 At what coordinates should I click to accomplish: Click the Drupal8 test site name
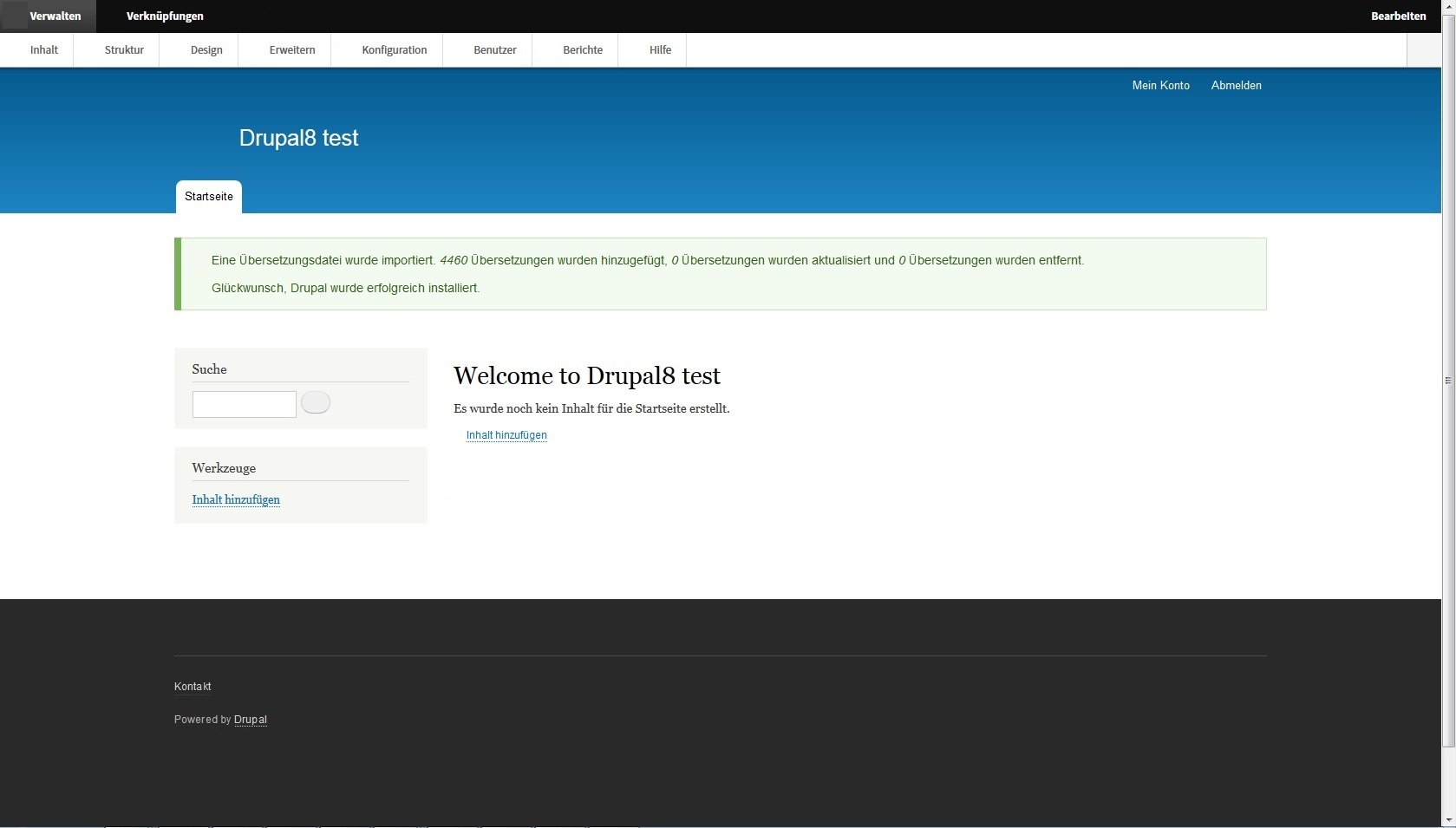[x=298, y=138]
